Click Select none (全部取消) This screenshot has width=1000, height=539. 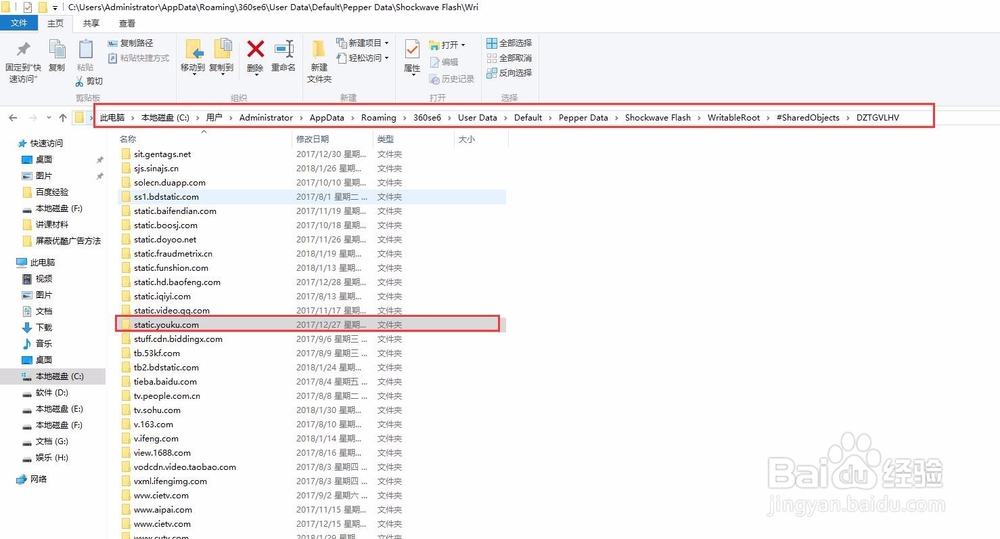[509, 58]
